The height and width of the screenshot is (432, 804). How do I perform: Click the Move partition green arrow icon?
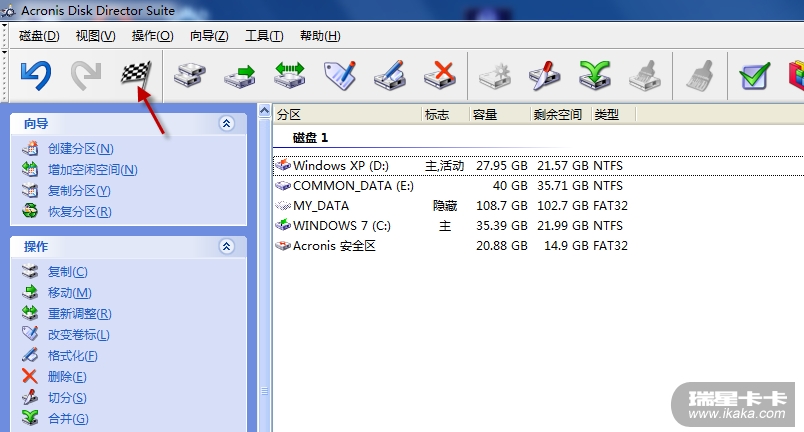pyautogui.click(x=239, y=75)
